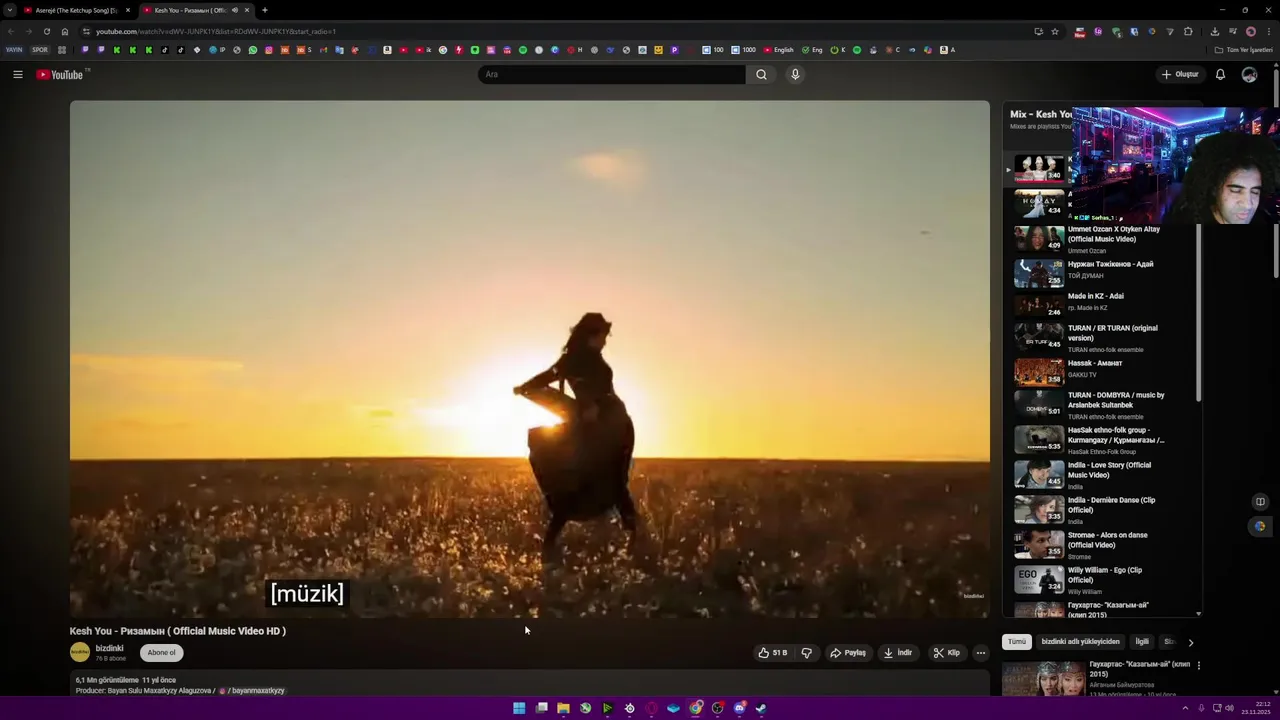Play Stromae - Alors on danse item
The height and width of the screenshot is (720, 1280).
tap(1104, 544)
